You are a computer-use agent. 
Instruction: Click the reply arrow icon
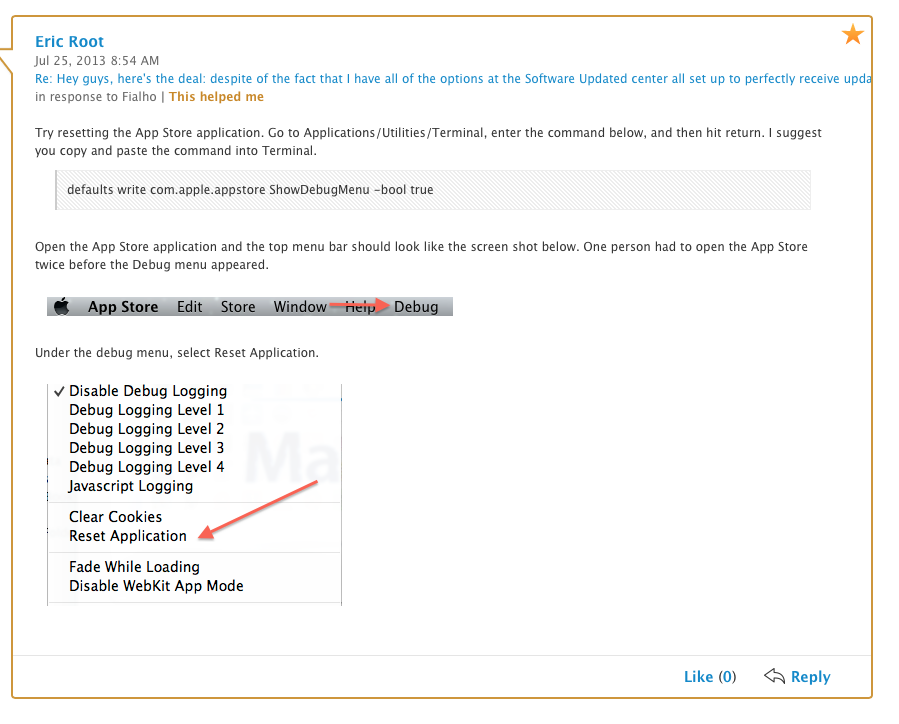point(774,676)
